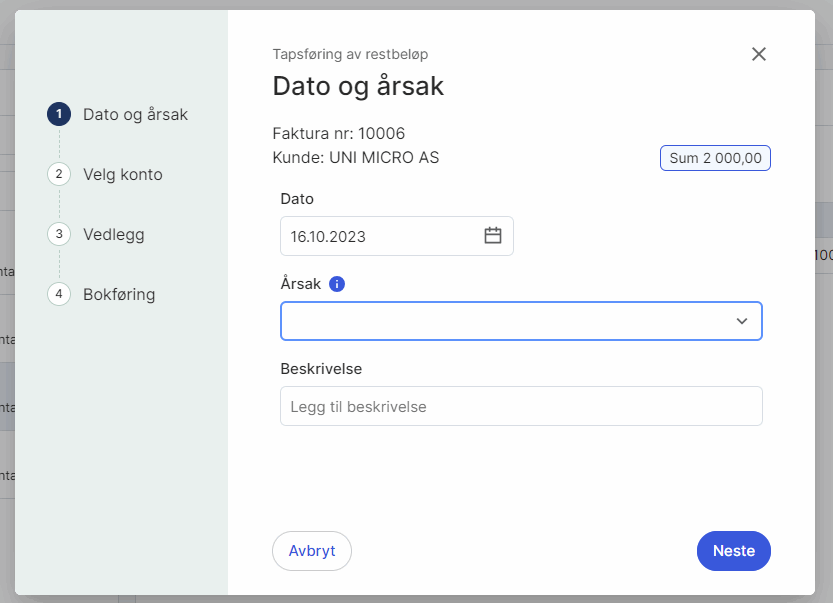The image size is (833, 603).
Task: Focus the Beskrivelse description field
Action: point(521,406)
